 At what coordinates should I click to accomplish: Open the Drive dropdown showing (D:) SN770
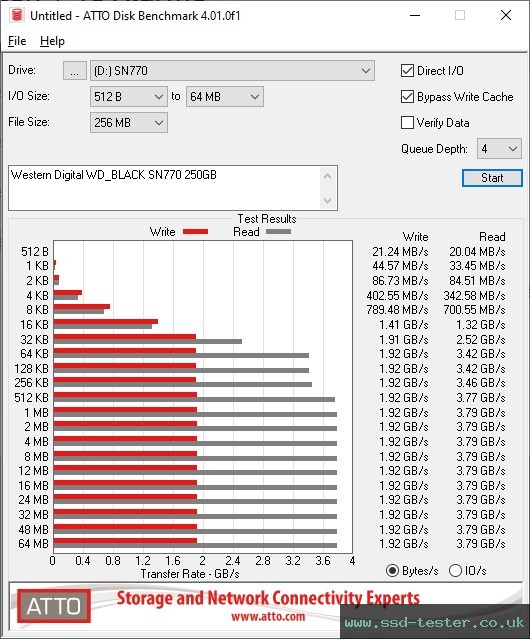coord(232,71)
